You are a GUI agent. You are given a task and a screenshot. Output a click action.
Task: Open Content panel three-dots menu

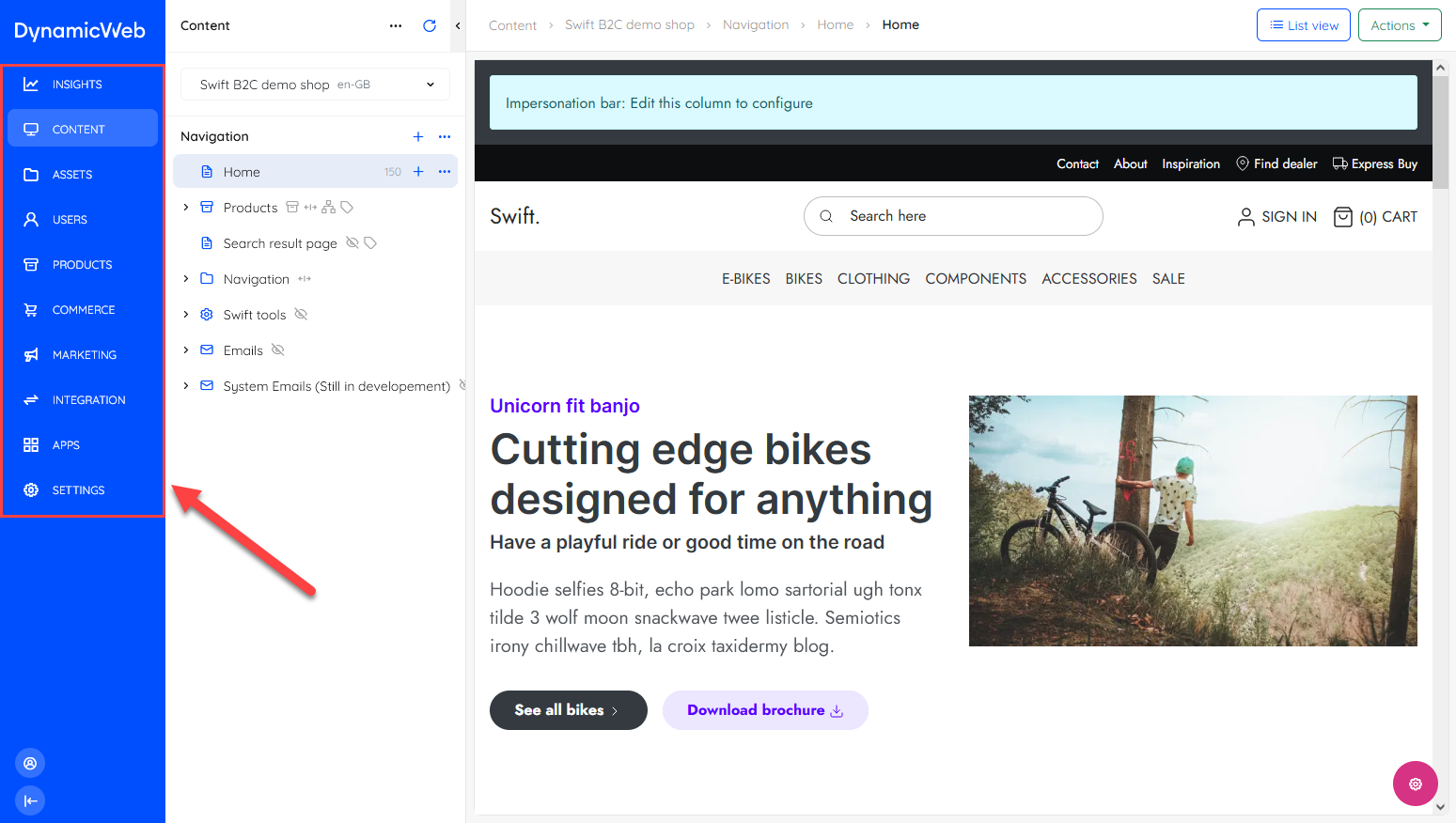pos(396,25)
